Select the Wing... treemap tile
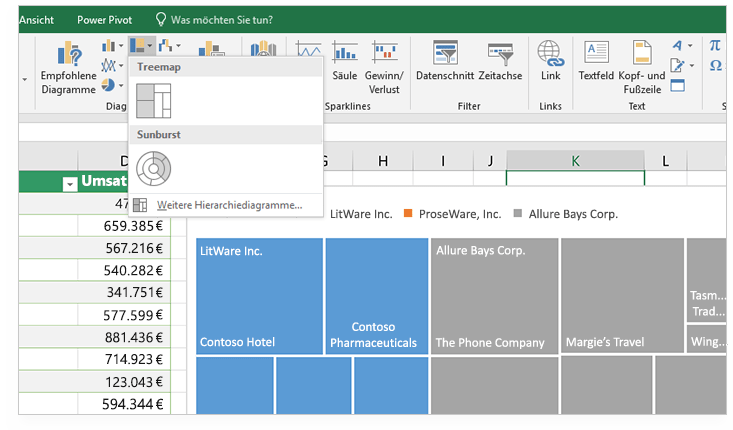Screen dimensions: 733x430 (x=706, y=339)
